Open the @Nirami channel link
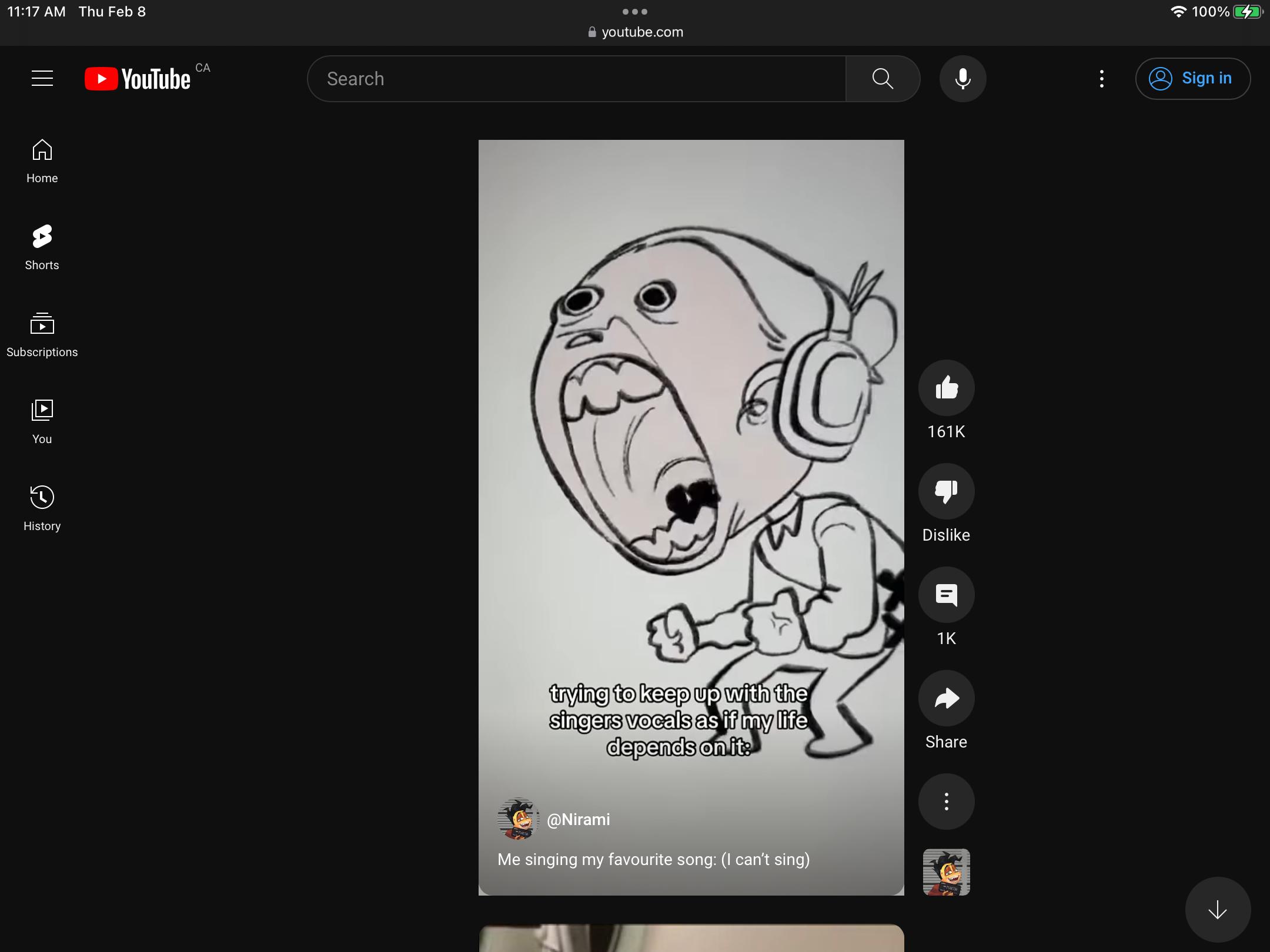 coord(578,819)
